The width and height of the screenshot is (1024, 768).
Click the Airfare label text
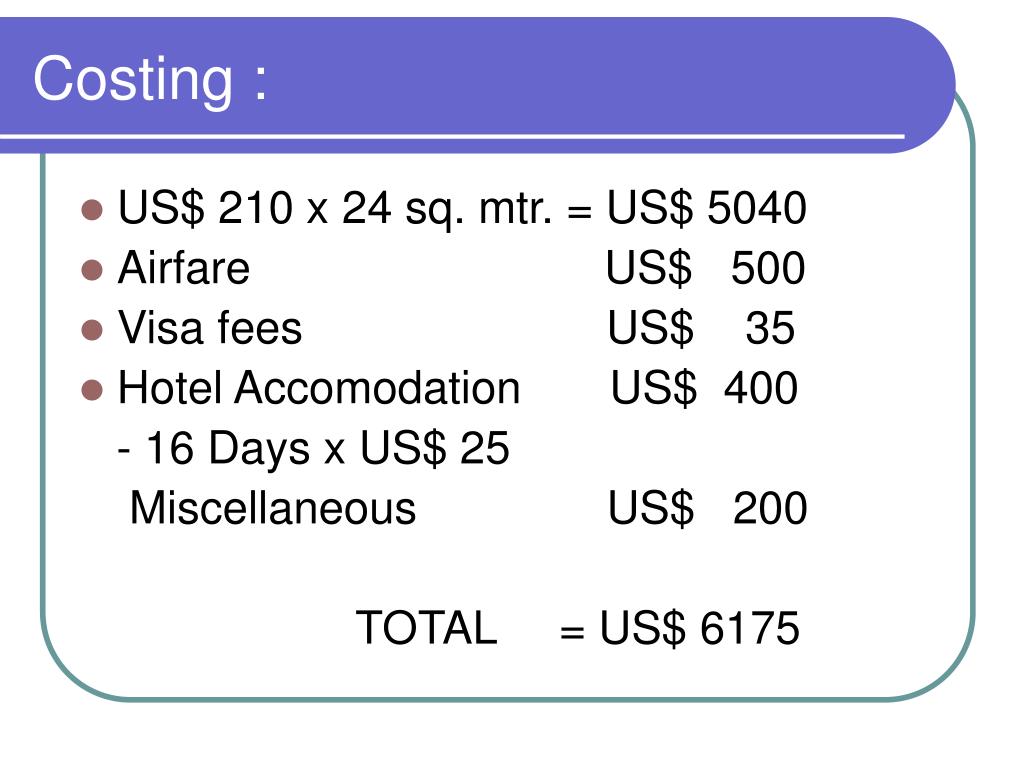point(184,268)
